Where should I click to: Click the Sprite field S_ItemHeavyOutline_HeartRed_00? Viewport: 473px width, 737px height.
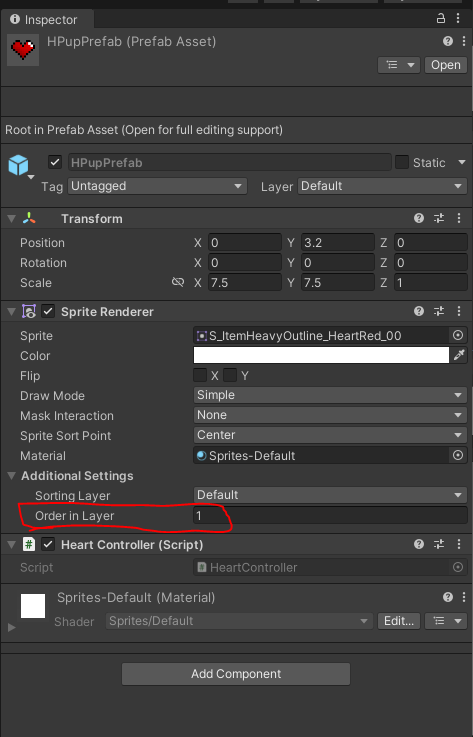tap(321, 336)
